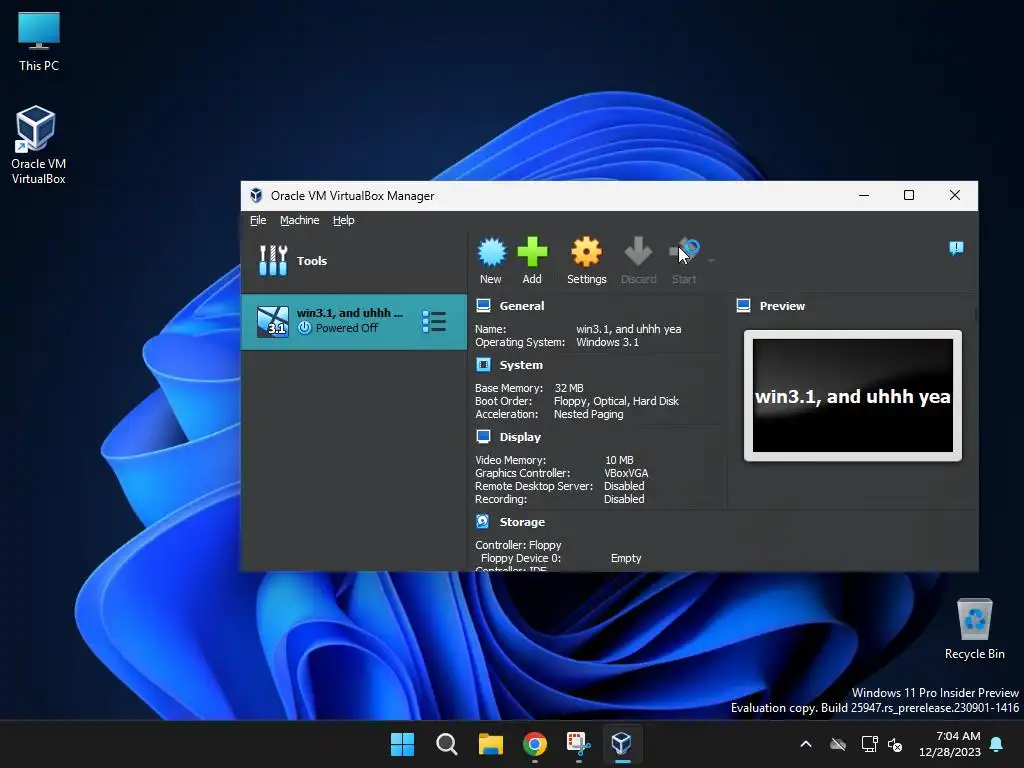This screenshot has width=1024, height=768.
Task: Click the 'Nested Paging' acceleration value
Action: (588, 414)
